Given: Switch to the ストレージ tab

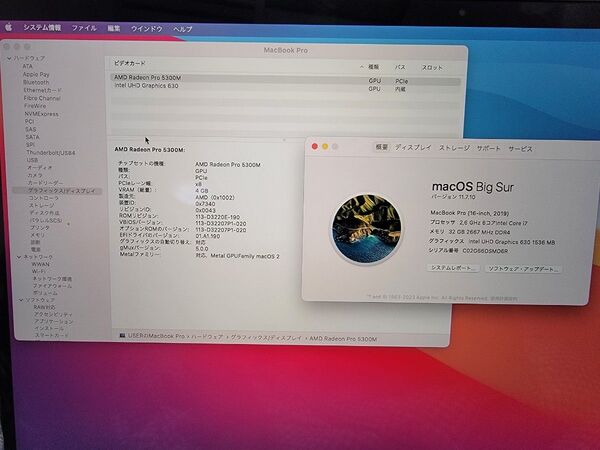Looking at the screenshot, I should [x=454, y=148].
